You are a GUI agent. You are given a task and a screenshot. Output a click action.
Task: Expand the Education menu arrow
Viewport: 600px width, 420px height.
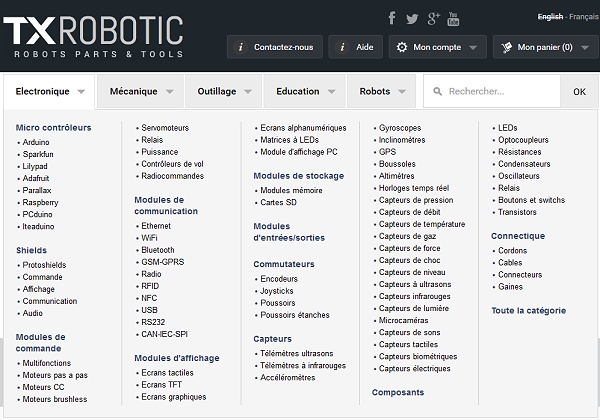coord(331,92)
